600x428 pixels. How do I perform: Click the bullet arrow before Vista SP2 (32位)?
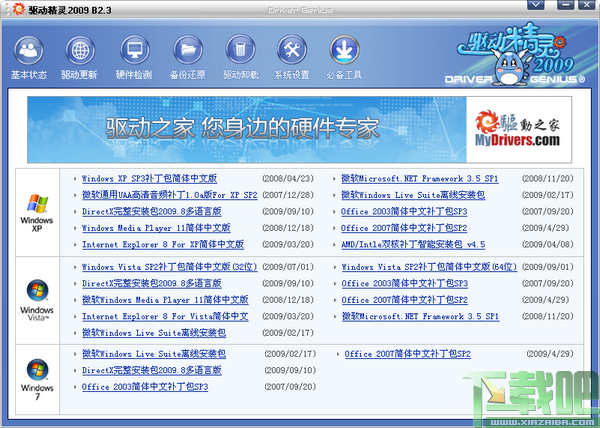75,267
